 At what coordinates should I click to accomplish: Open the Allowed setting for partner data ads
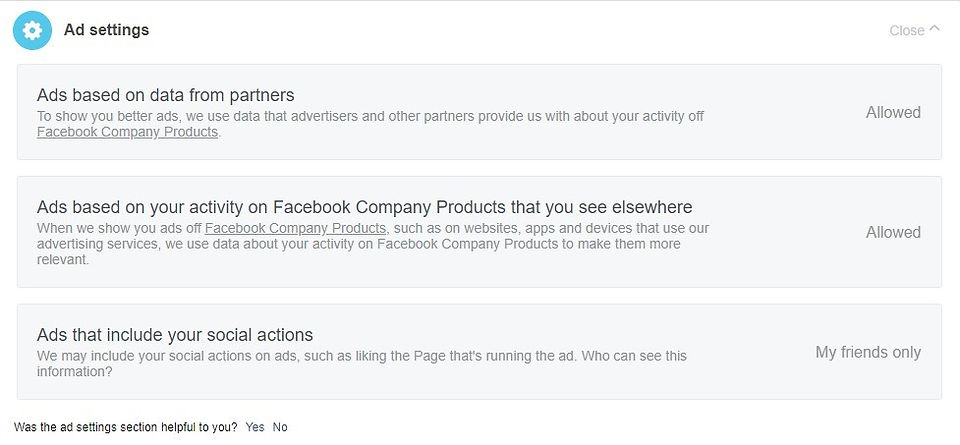[893, 113]
